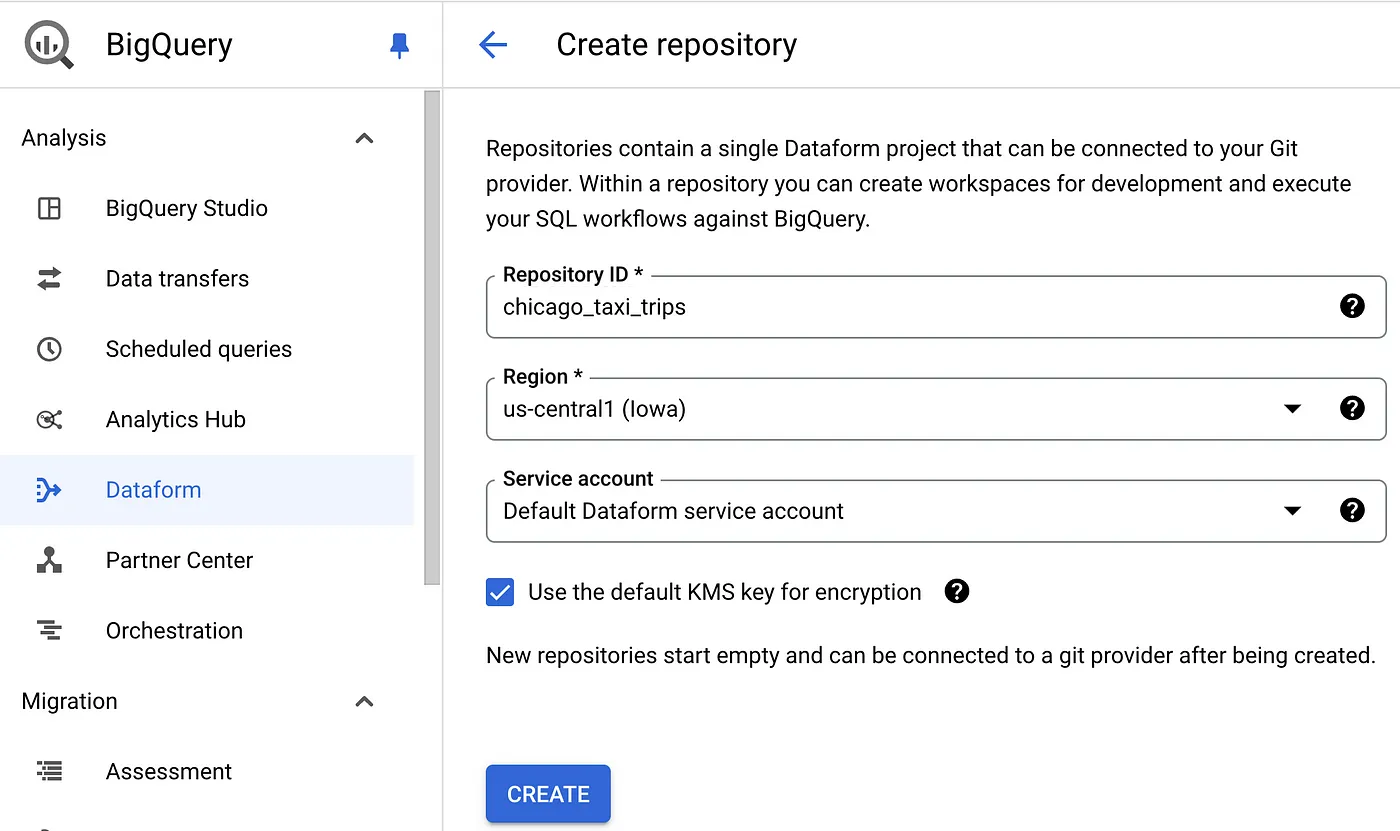Pin BigQuery using the pin icon
Image resolution: width=1400 pixels, height=831 pixels.
click(399, 44)
